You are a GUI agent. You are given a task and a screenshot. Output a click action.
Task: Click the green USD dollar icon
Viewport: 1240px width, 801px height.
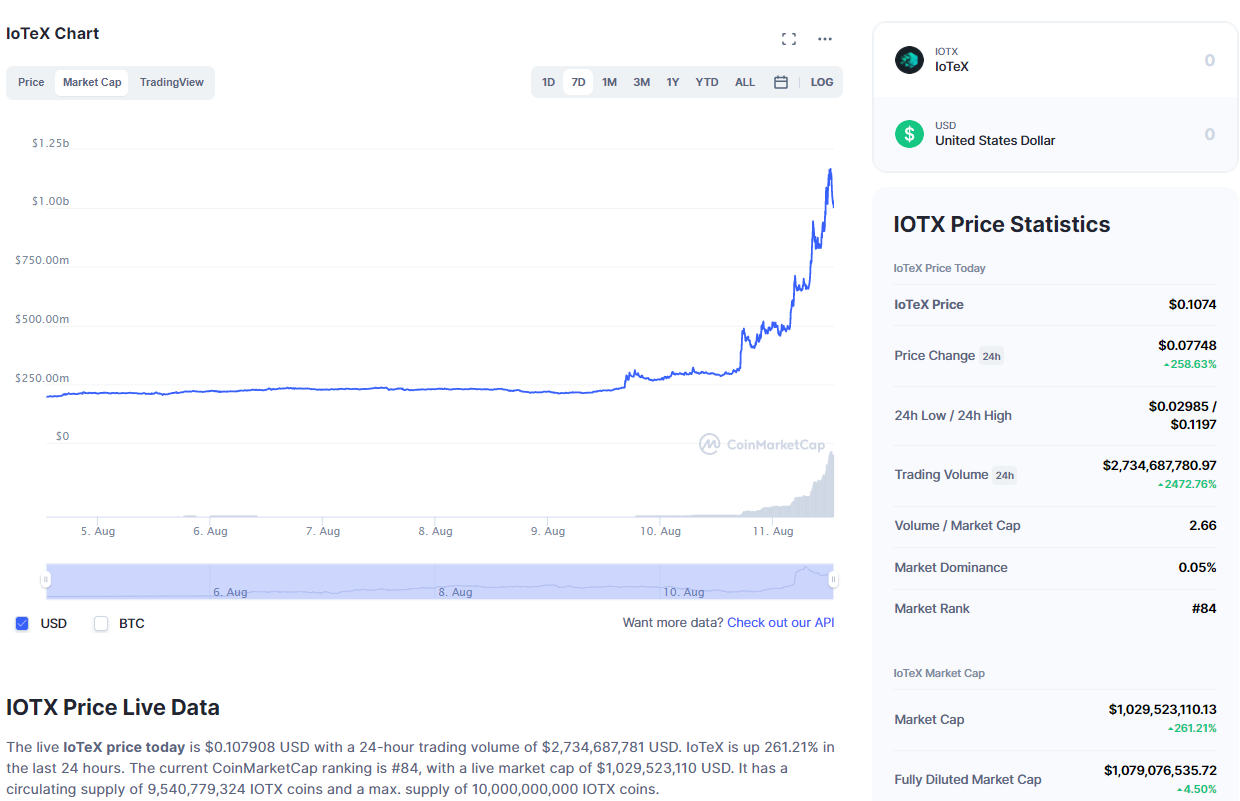(909, 133)
